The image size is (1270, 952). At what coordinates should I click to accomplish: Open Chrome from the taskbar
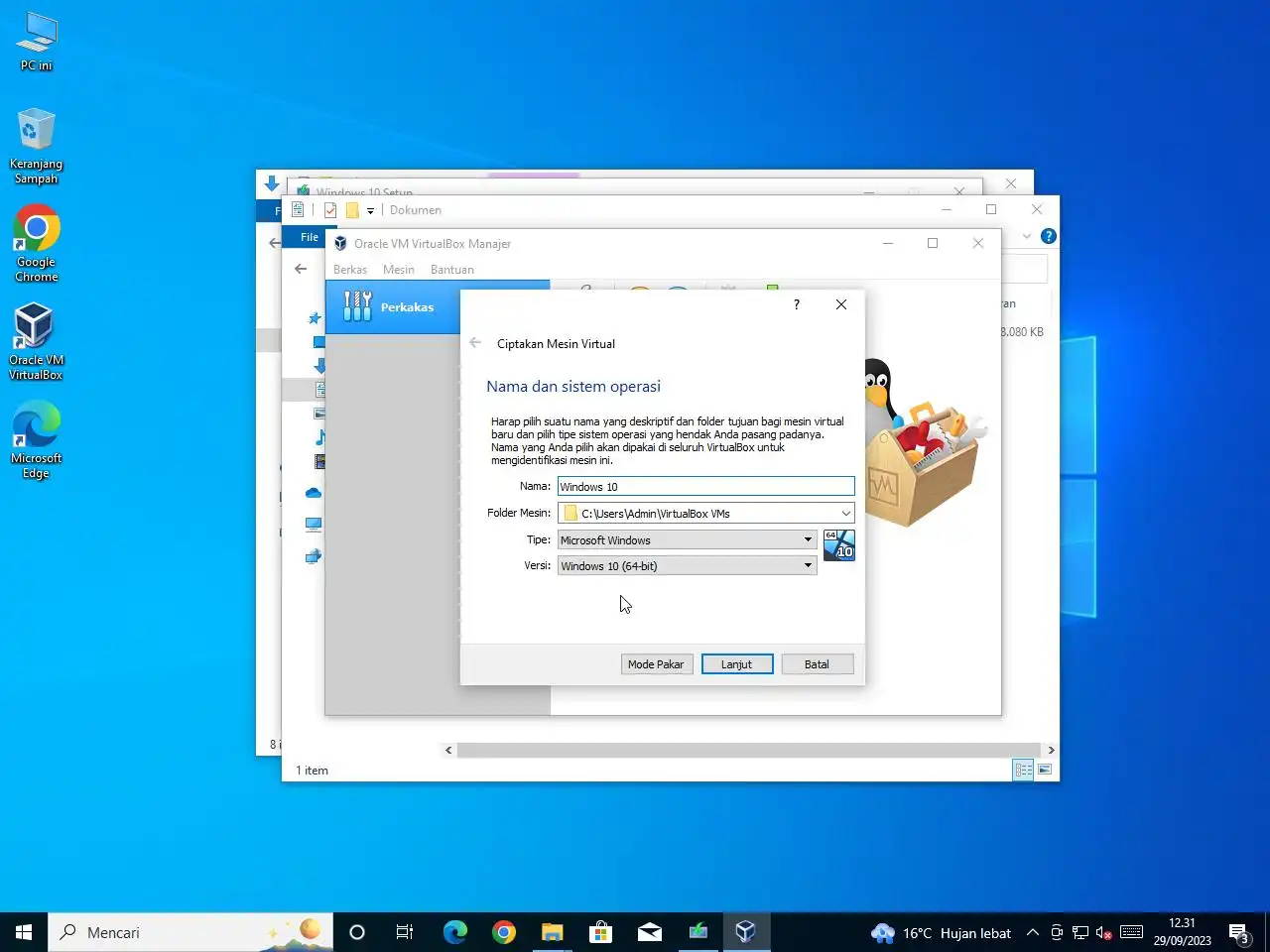504,932
